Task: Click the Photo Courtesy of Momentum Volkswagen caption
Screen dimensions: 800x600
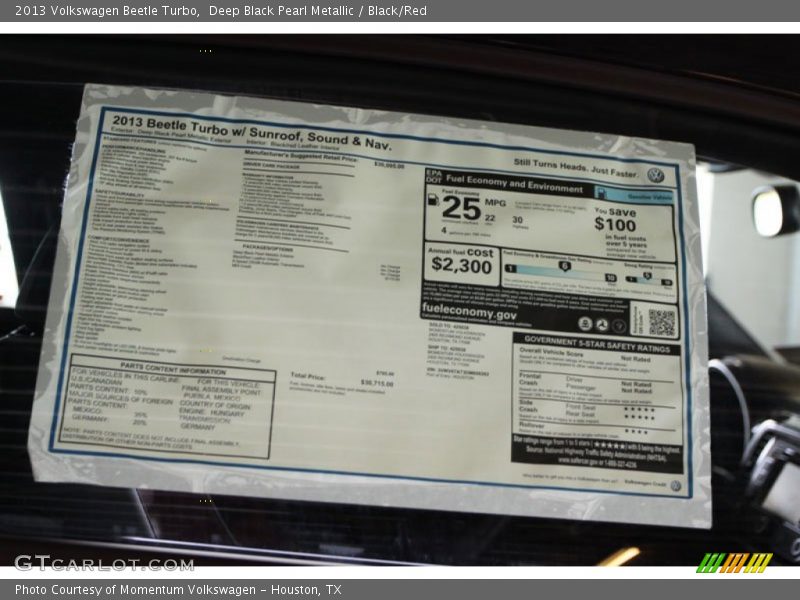Action: pyautogui.click(x=178, y=590)
